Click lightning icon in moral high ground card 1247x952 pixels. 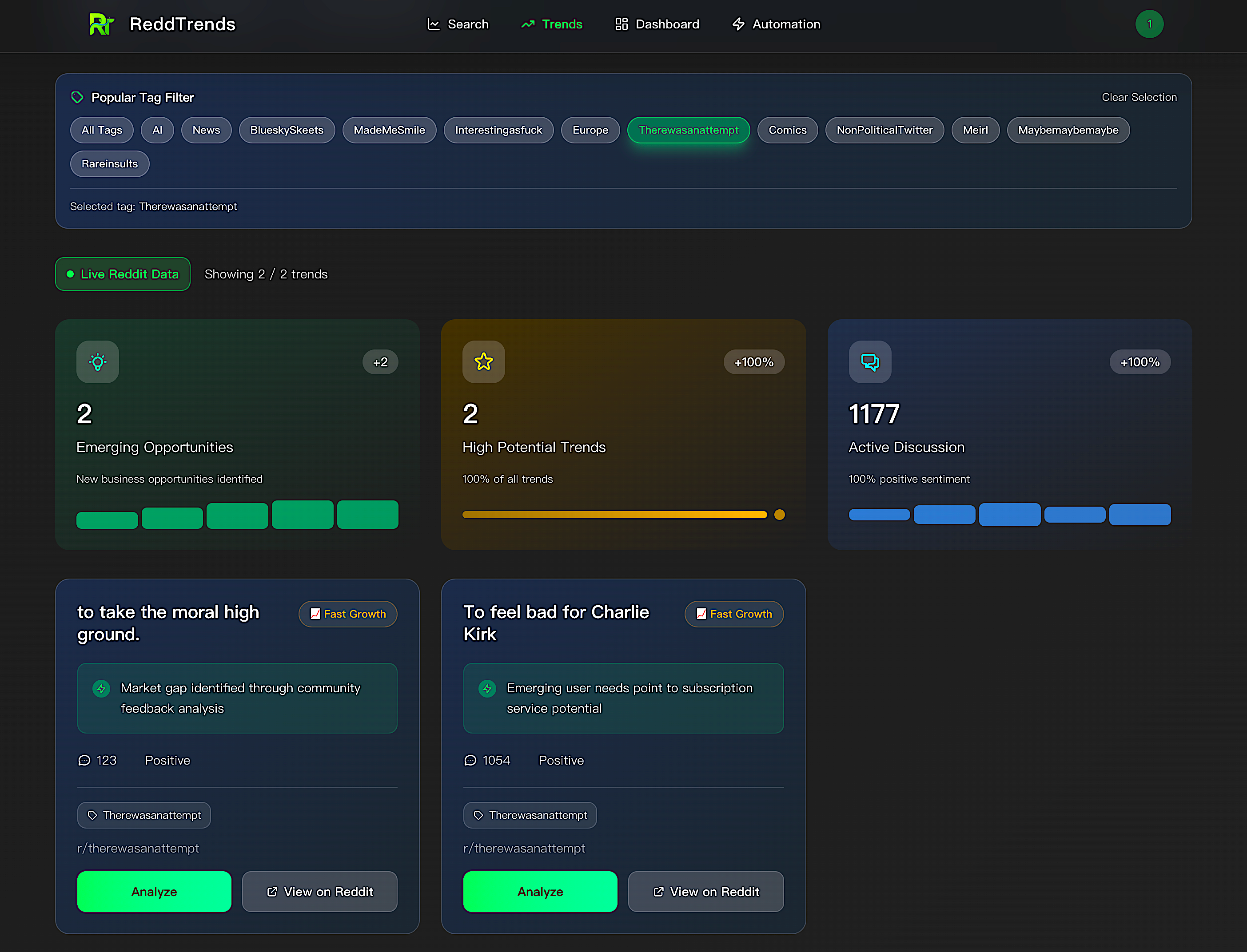tap(101, 689)
